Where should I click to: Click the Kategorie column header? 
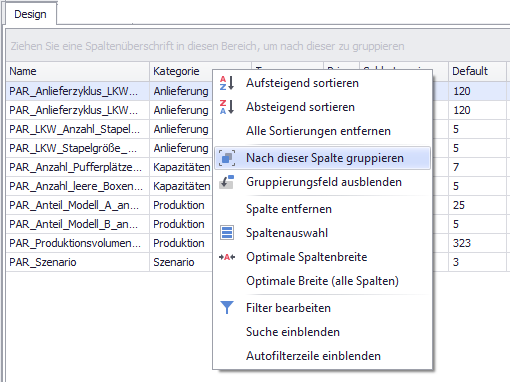click(x=181, y=71)
